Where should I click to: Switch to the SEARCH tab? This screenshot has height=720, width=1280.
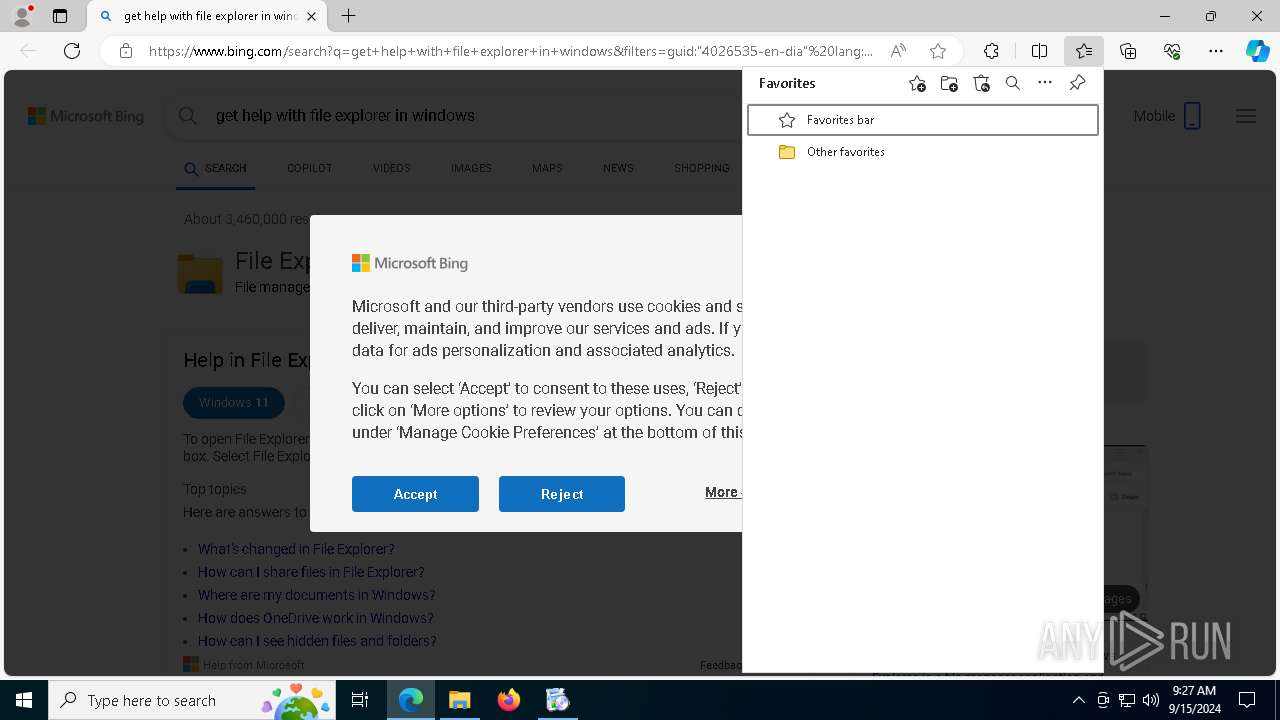pyautogui.click(x=215, y=169)
